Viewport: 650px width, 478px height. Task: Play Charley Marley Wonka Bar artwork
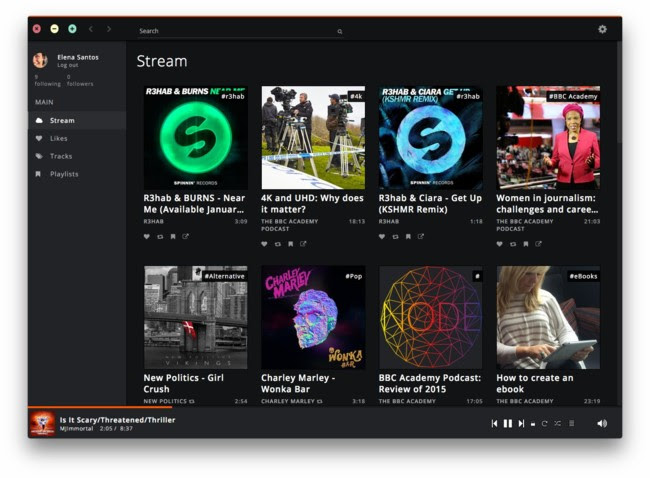(313, 317)
